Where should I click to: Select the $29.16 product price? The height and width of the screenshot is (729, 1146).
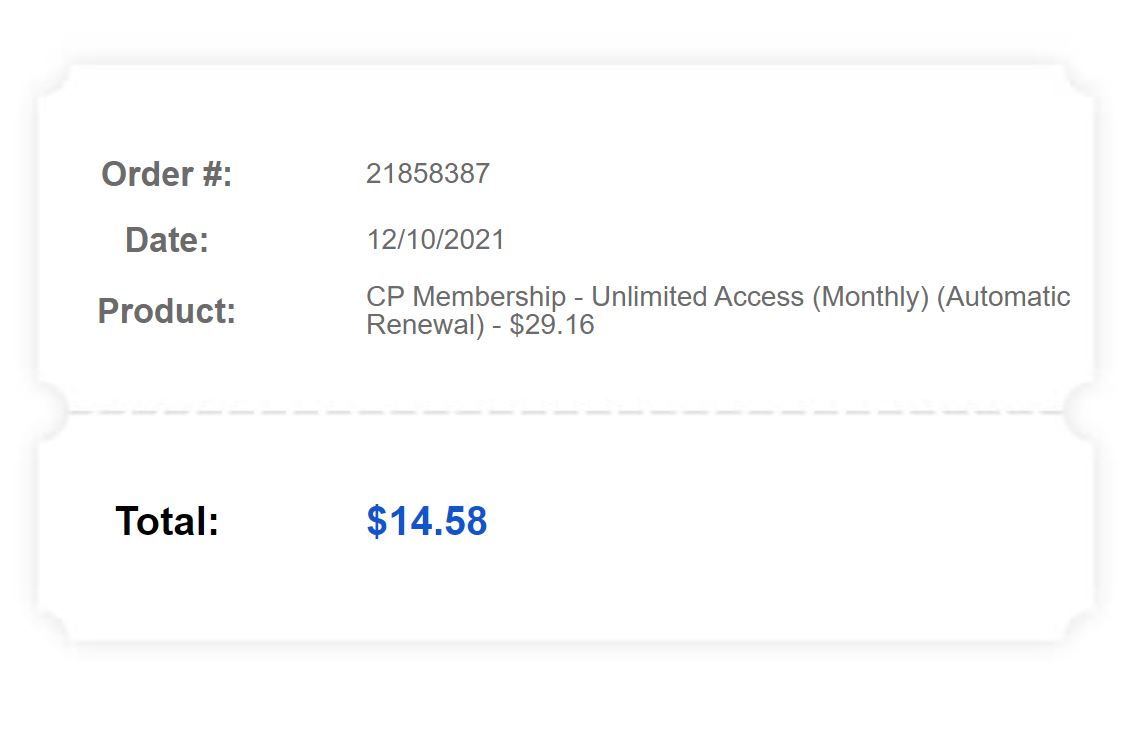coord(552,325)
